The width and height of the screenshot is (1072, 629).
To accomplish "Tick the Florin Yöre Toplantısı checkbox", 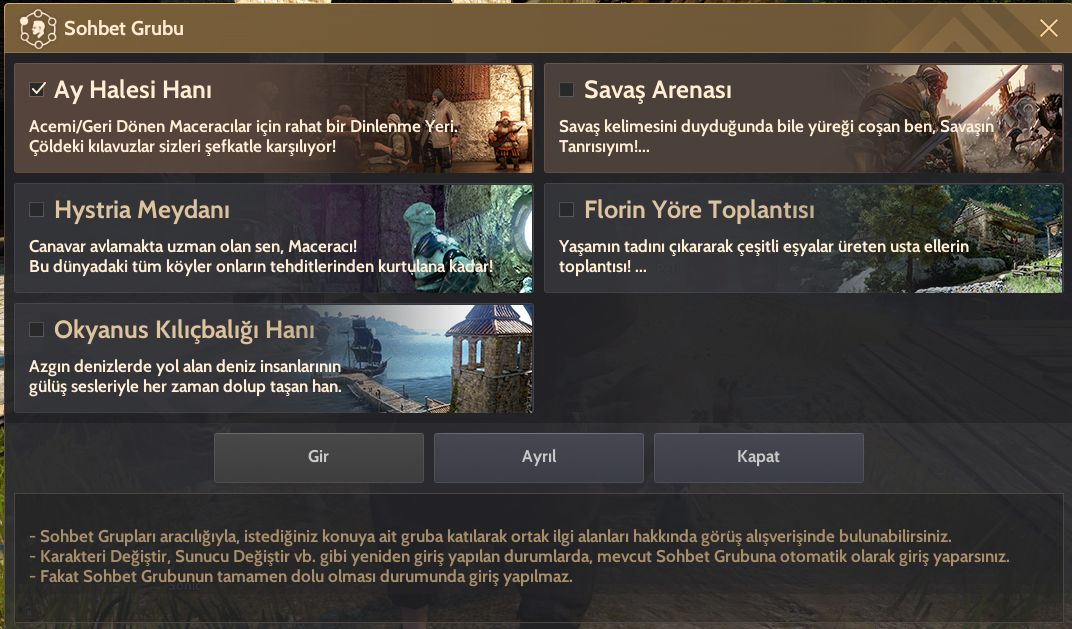I will coord(566,209).
